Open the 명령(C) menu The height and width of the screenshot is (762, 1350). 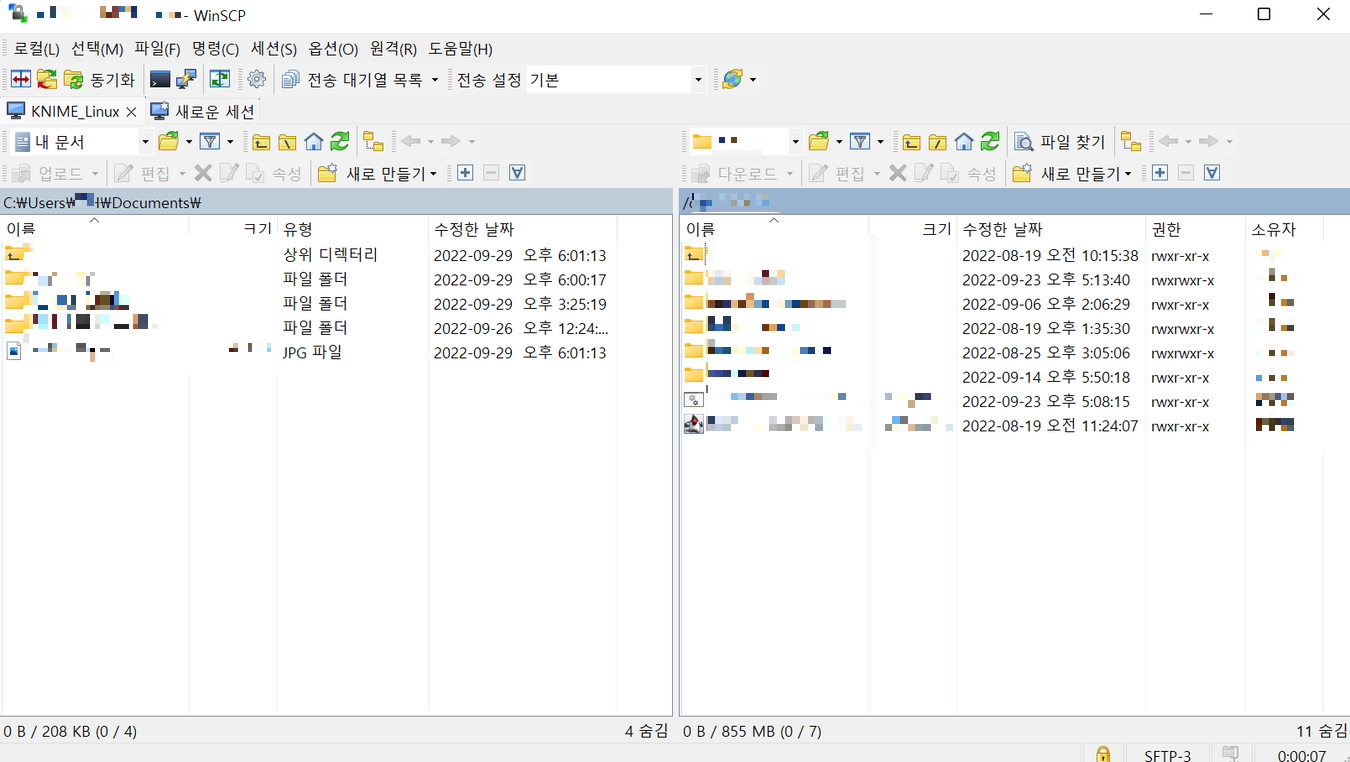[216, 49]
